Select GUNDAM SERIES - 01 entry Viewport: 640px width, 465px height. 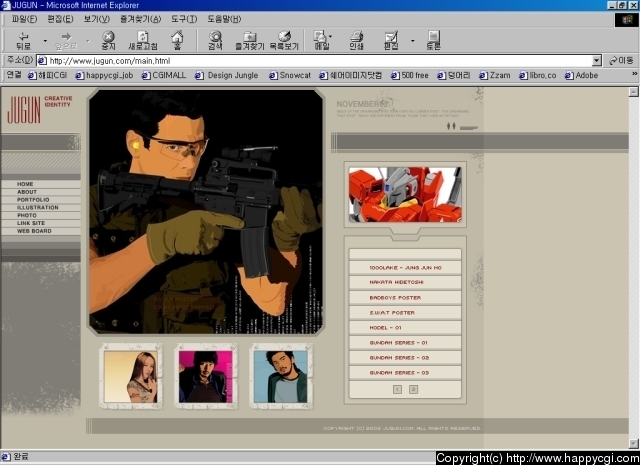[x=405, y=343]
